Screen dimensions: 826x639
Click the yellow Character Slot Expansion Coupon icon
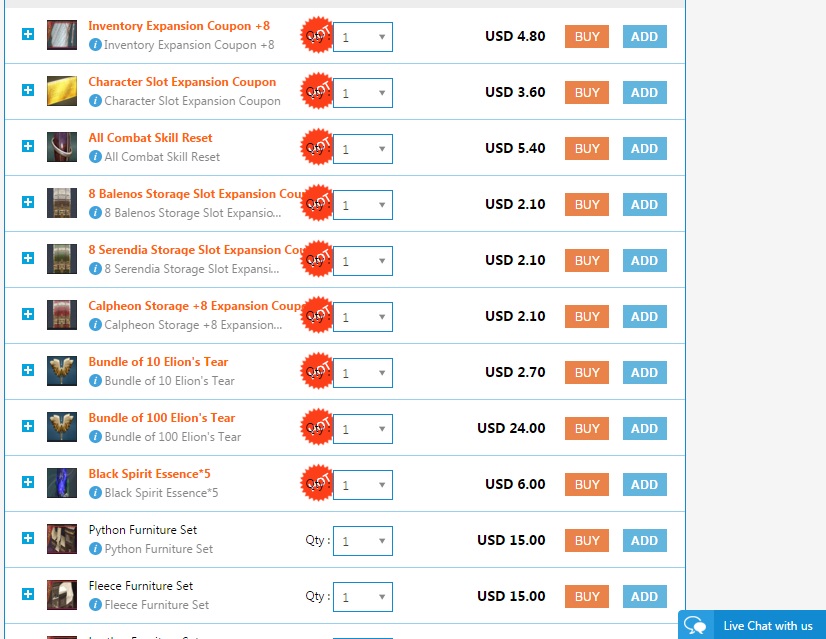[x=62, y=91]
